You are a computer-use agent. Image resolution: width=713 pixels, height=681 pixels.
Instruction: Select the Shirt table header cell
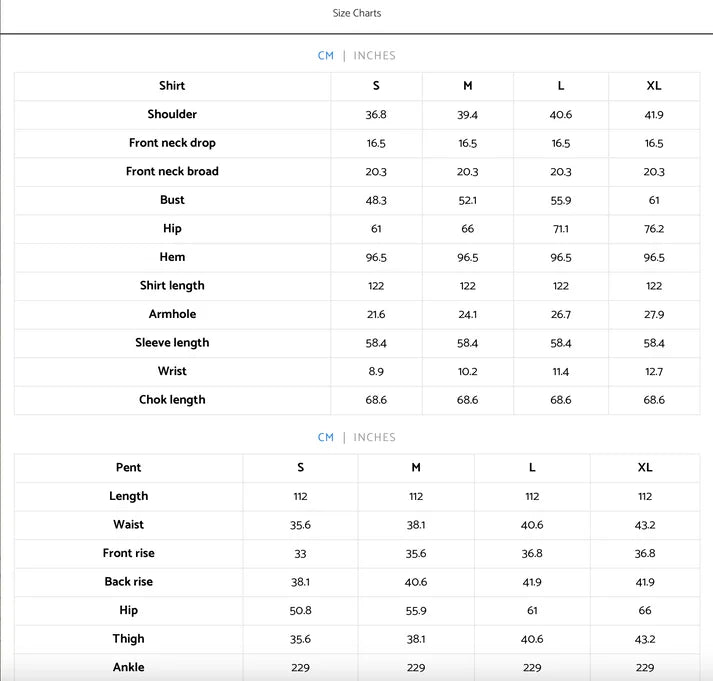pos(172,86)
